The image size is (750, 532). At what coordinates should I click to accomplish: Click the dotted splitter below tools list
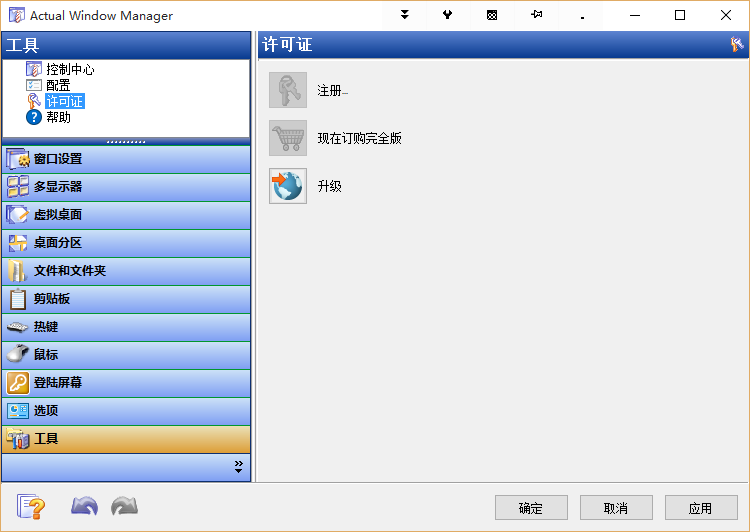[126, 142]
